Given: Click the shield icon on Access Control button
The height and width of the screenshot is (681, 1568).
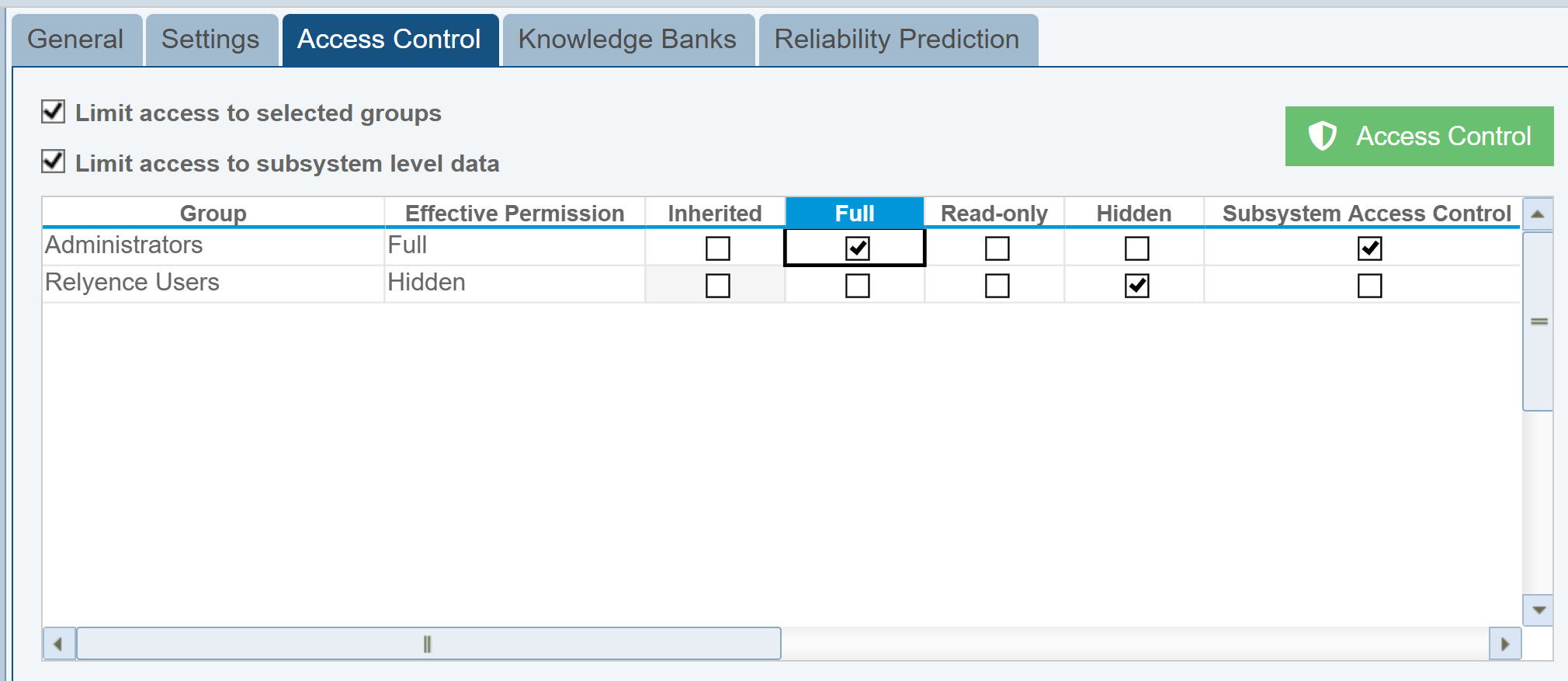Looking at the screenshot, I should click(1322, 136).
